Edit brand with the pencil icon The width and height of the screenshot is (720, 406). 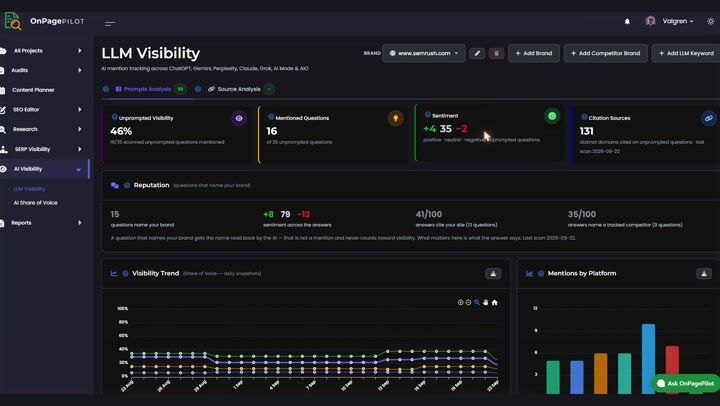point(477,53)
